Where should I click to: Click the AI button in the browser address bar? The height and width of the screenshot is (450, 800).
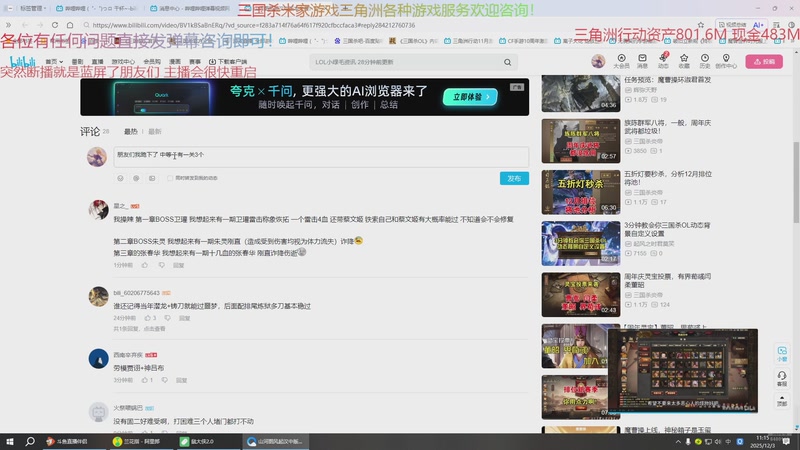click(x=758, y=24)
